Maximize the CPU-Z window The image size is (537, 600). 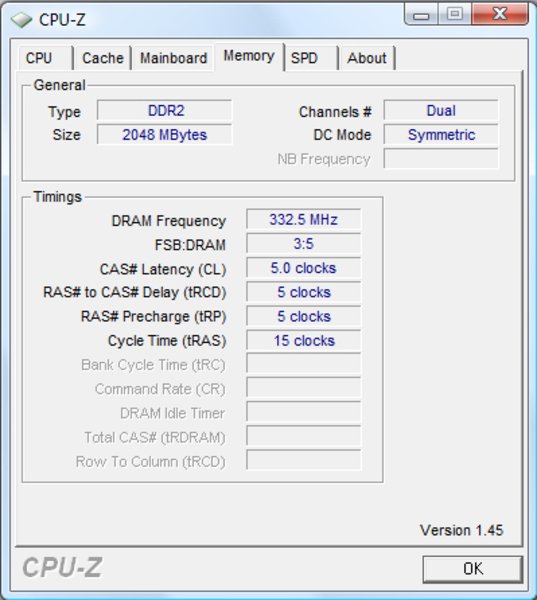(454, 15)
